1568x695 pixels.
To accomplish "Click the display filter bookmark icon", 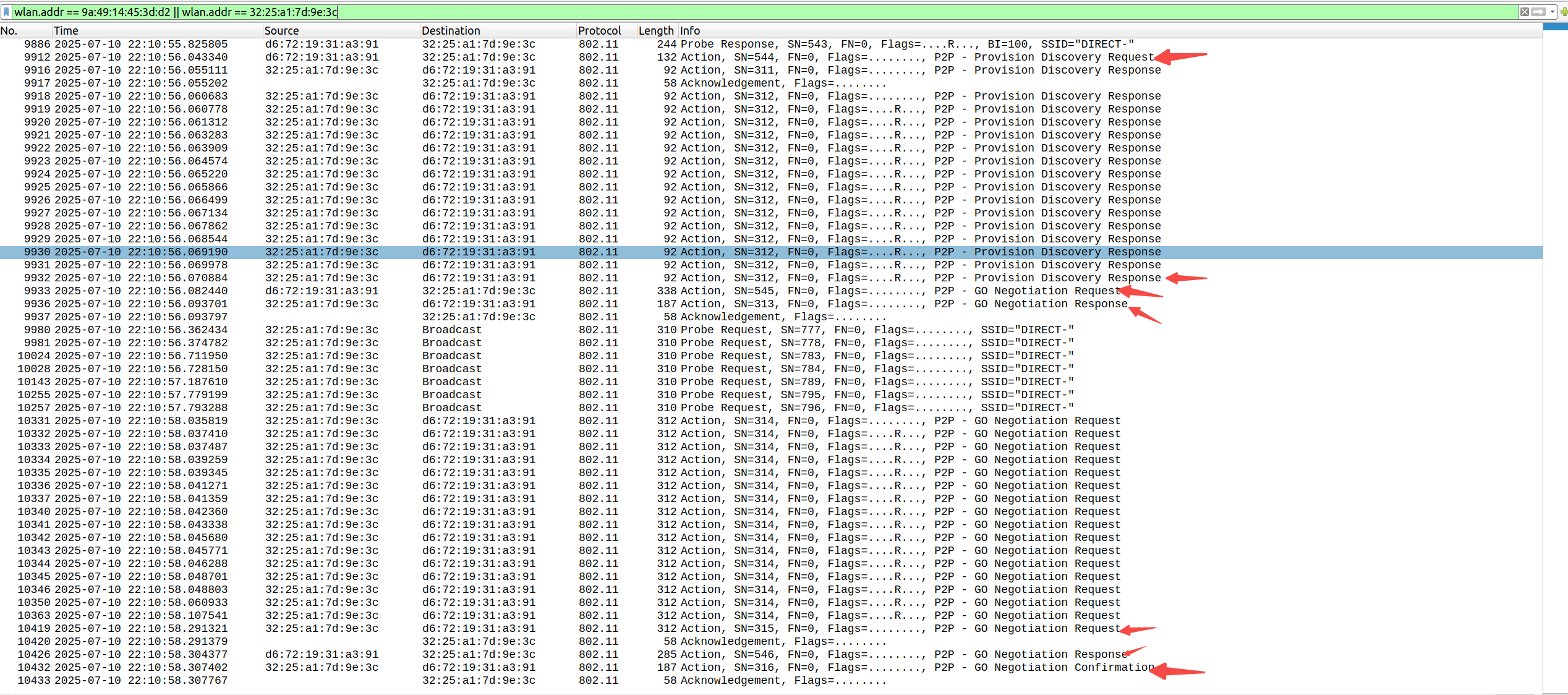I will [6, 12].
